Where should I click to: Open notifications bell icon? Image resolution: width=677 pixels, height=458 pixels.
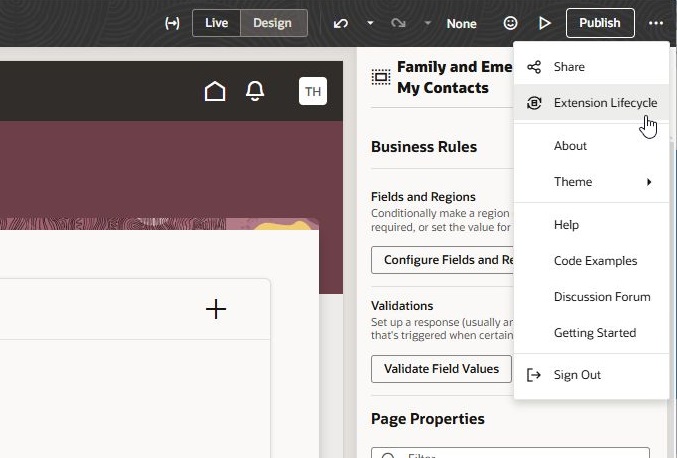point(255,92)
